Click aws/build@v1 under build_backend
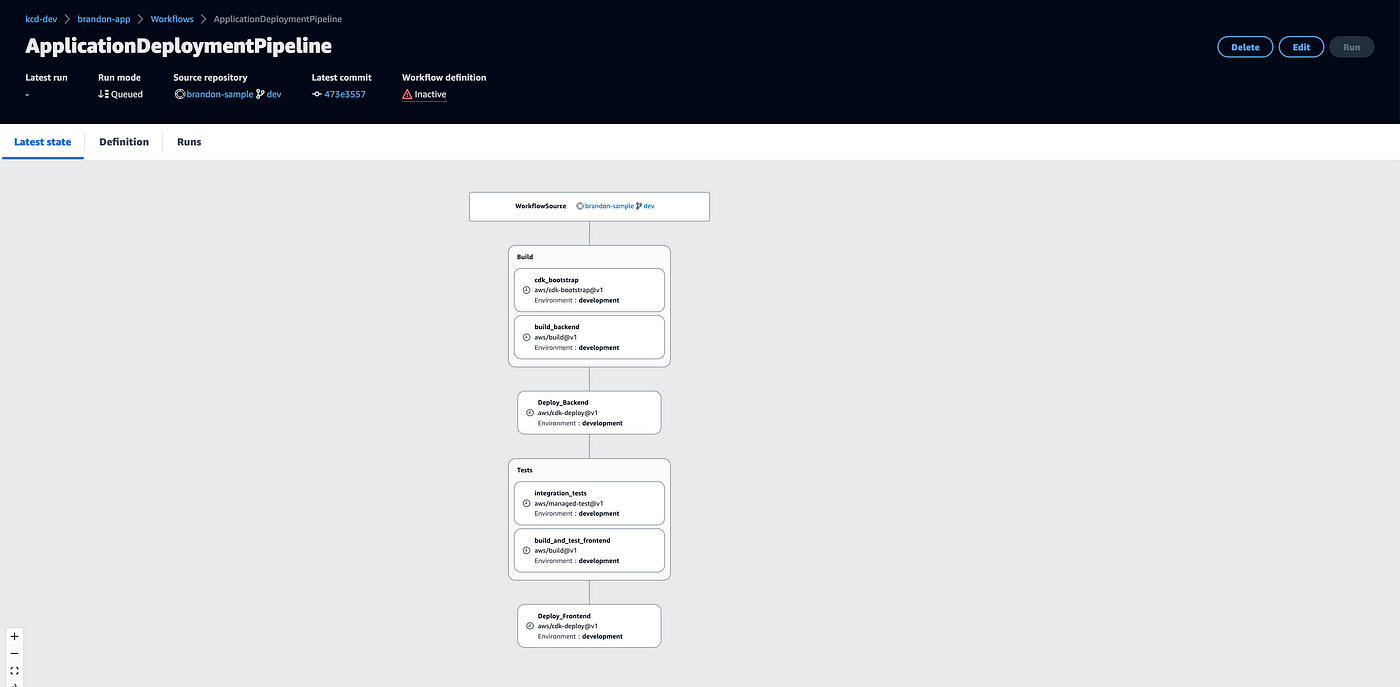This screenshot has height=687, width=1400. point(556,337)
